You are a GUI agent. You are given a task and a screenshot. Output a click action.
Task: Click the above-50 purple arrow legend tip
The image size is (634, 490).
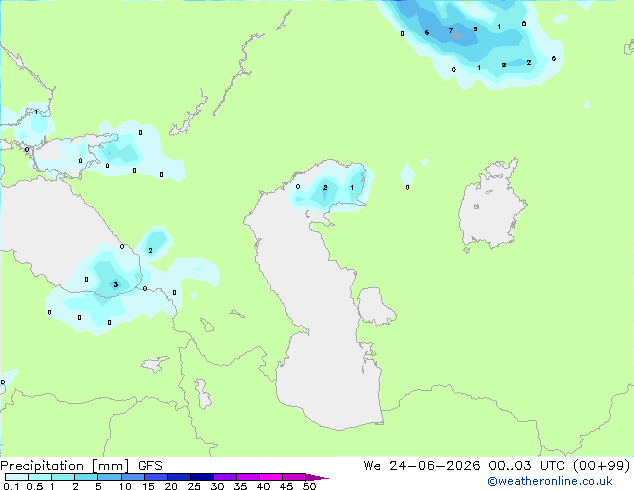coord(317,477)
